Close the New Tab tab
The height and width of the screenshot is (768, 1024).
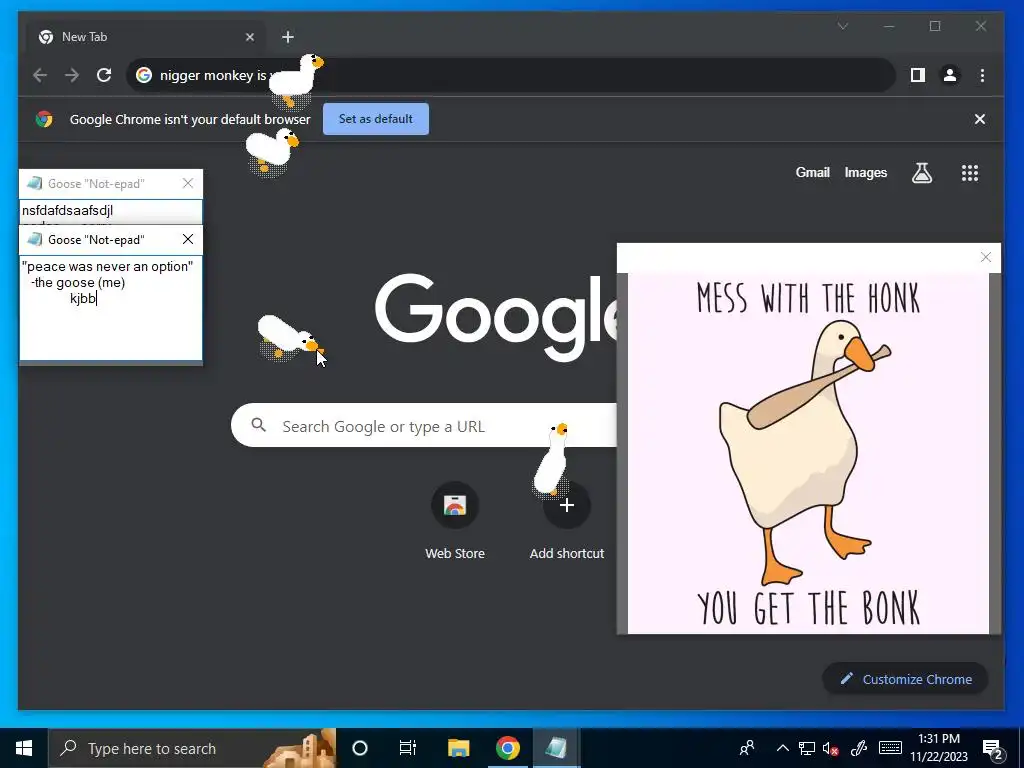[x=249, y=37]
